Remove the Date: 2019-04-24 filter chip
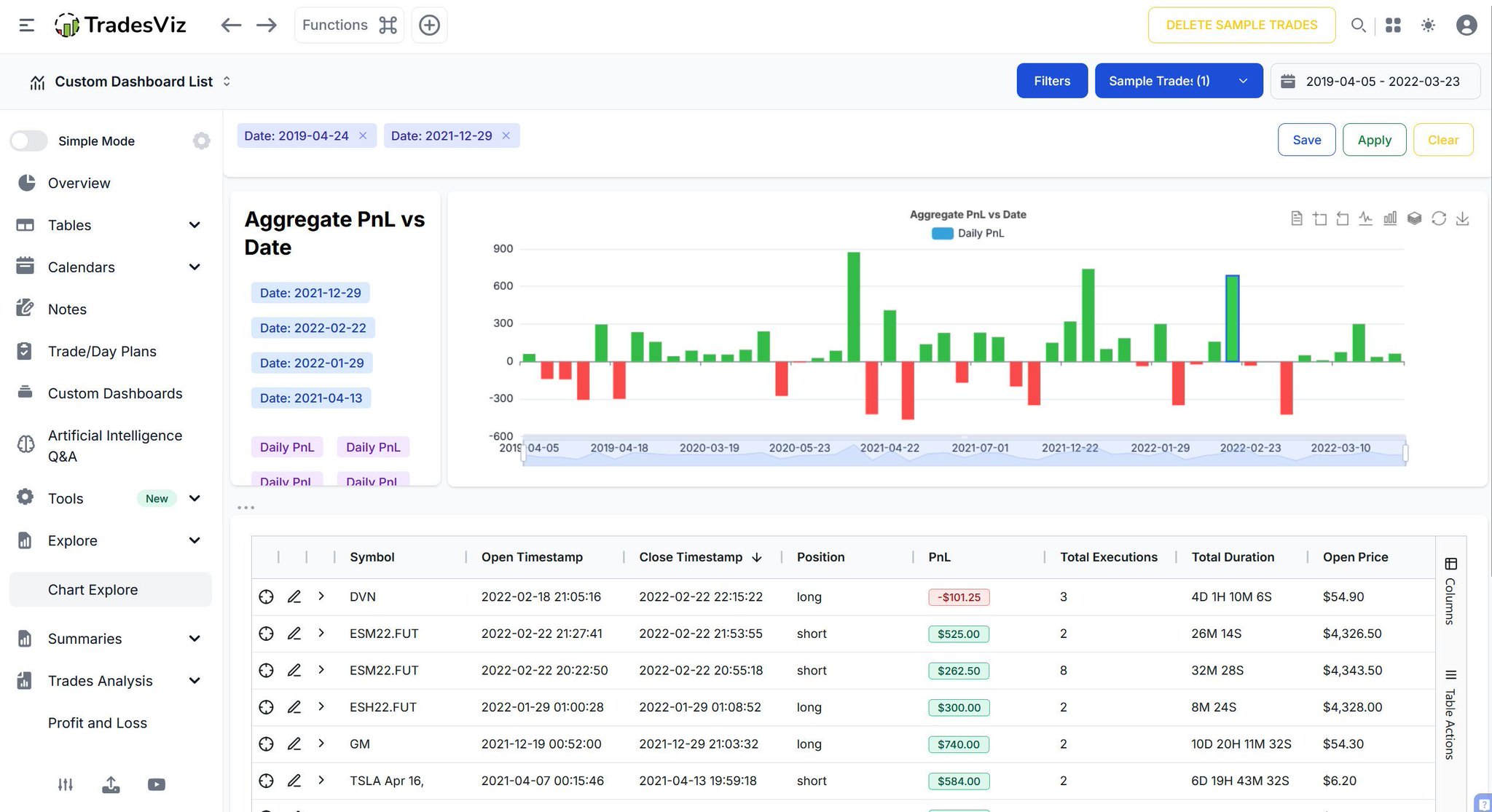This screenshot has height=812, width=1492. [363, 136]
